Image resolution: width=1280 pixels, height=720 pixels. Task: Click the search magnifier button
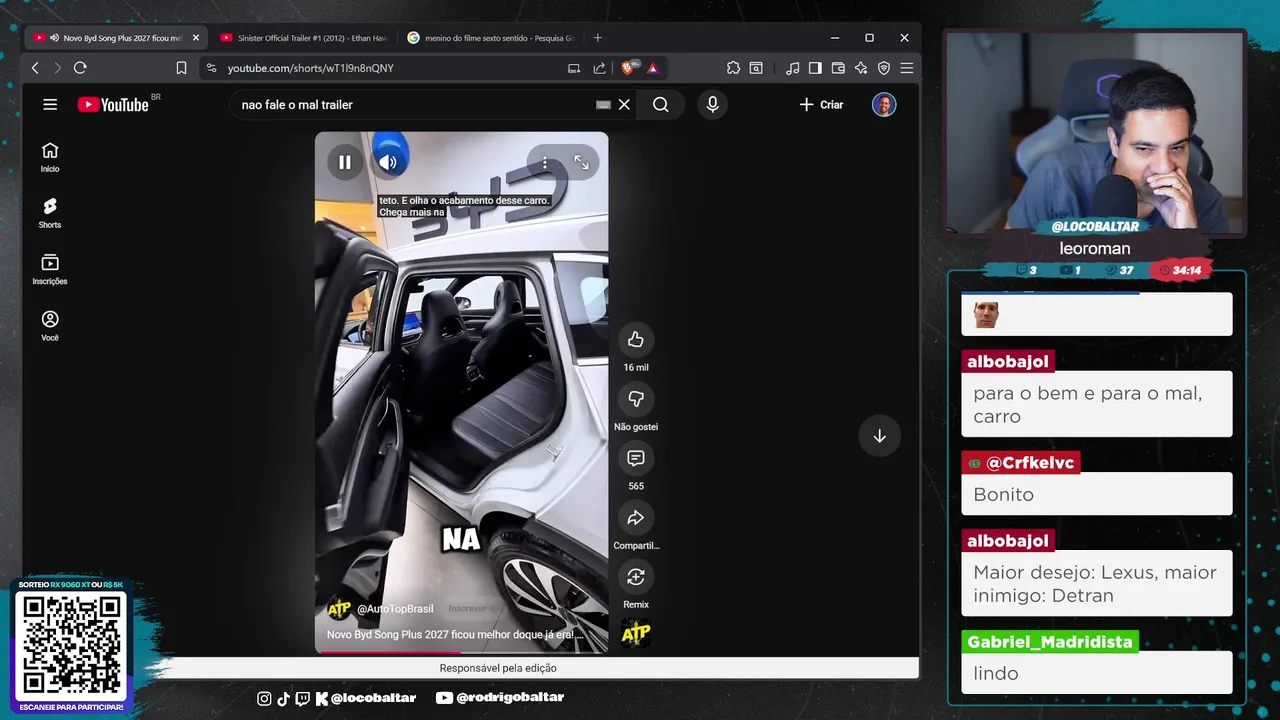[661, 104]
